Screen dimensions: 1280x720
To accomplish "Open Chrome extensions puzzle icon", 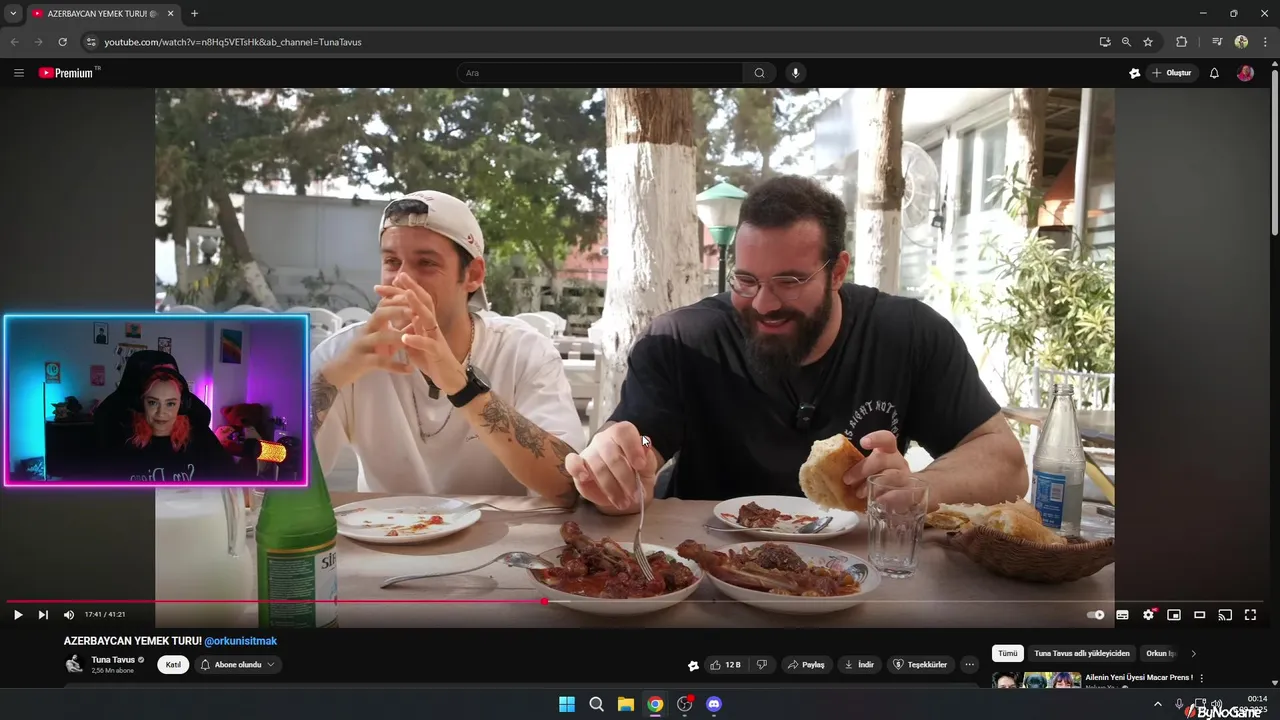I will [x=1182, y=42].
